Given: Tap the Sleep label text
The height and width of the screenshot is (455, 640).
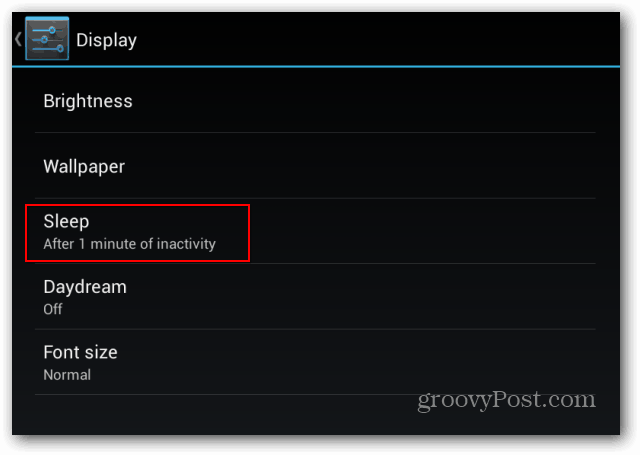Looking at the screenshot, I should pyautogui.click(x=66, y=222).
